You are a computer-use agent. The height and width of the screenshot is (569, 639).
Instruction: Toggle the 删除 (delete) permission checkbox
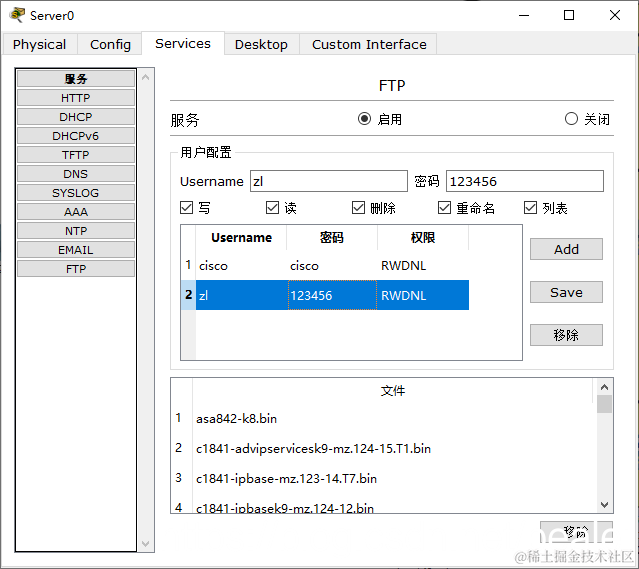[358, 207]
